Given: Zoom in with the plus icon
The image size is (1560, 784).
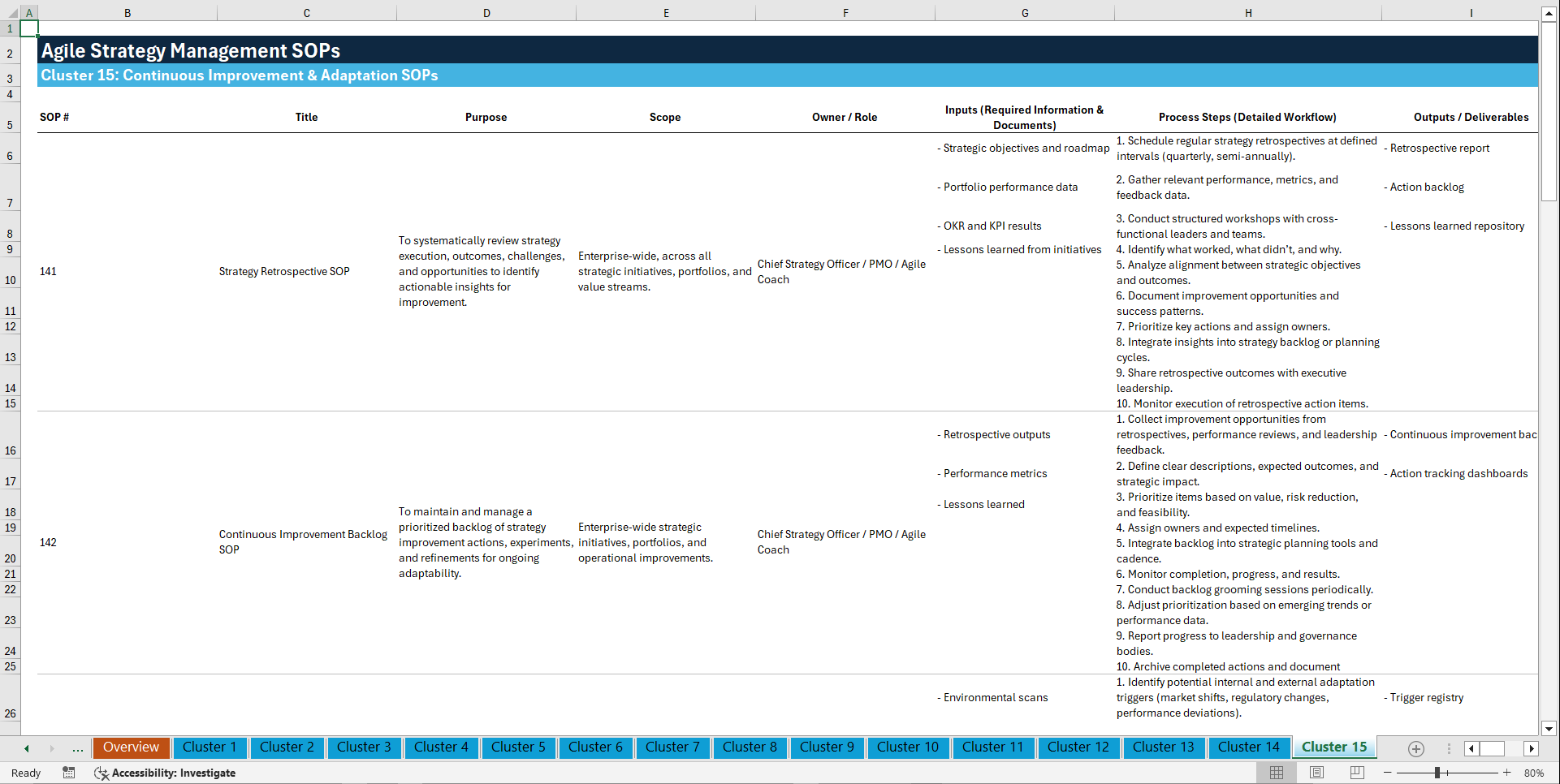Looking at the screenshot, I should point(1507,773).
